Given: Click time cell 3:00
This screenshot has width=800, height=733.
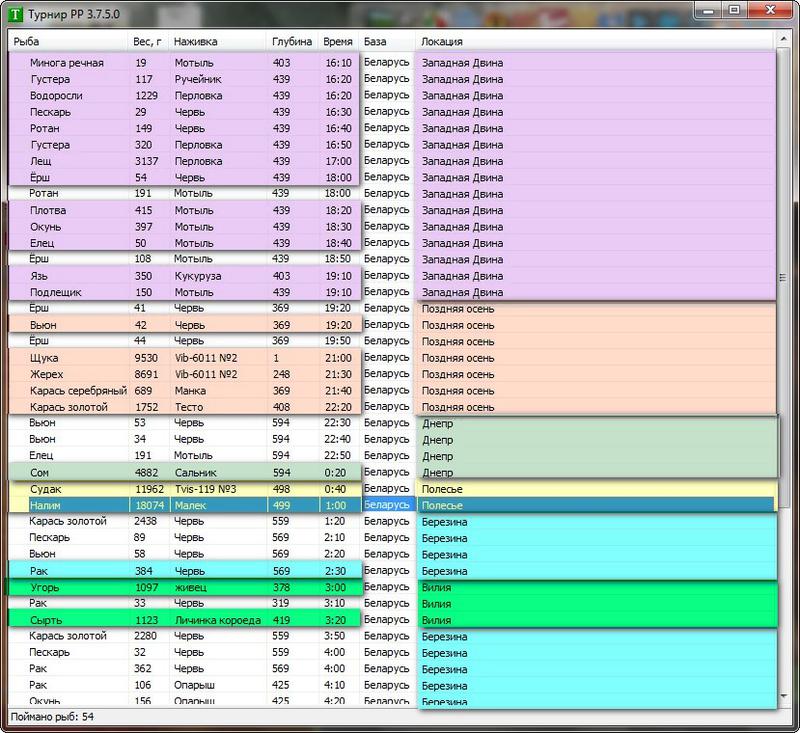Looking at the screenshot, I should [x=335, y=588].
